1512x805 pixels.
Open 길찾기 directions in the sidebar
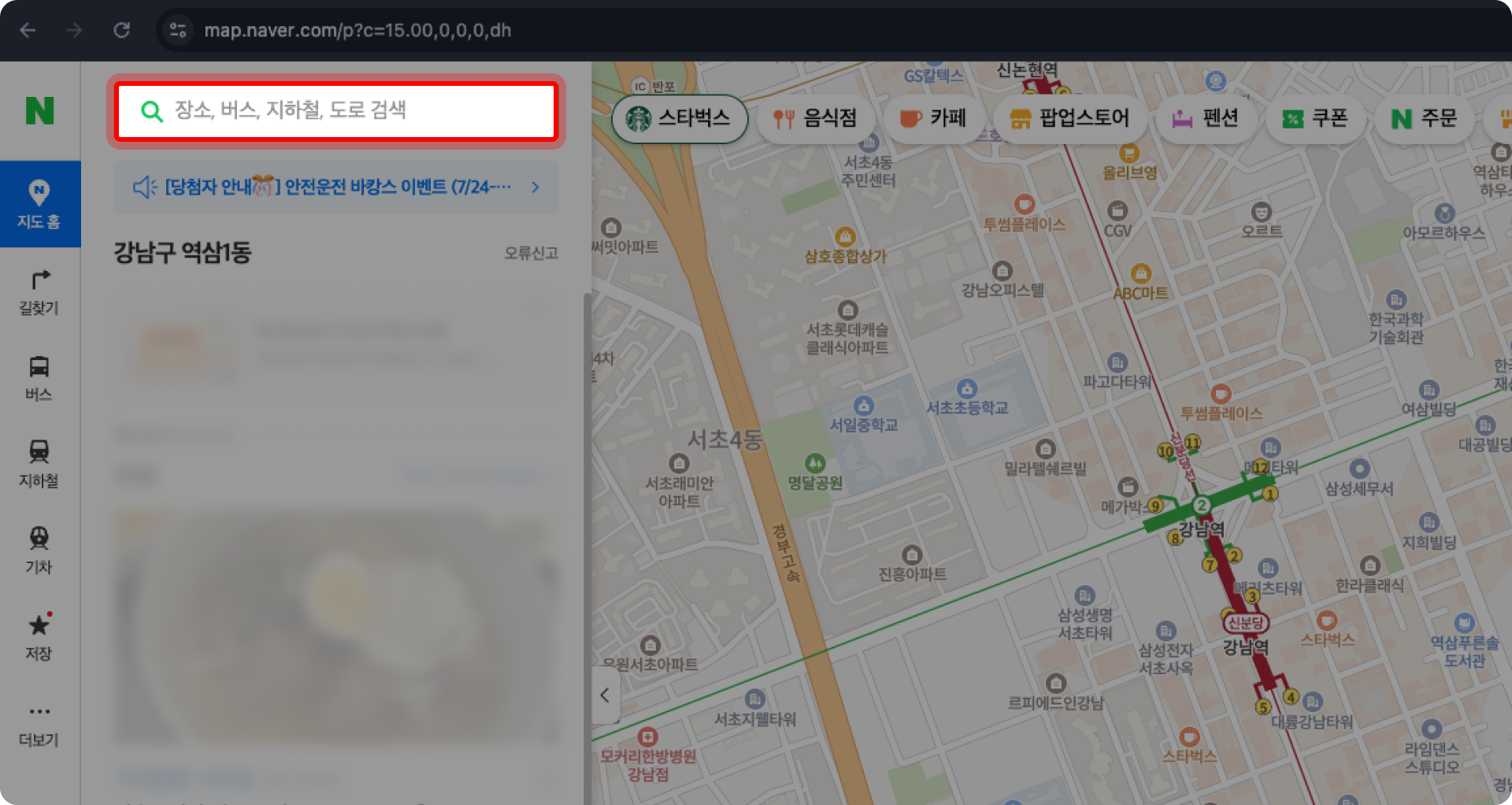pos(39,291)
